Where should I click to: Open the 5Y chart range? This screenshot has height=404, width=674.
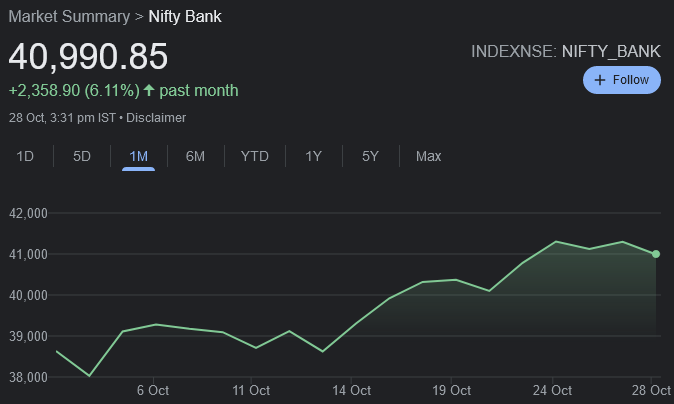point(370,156)
